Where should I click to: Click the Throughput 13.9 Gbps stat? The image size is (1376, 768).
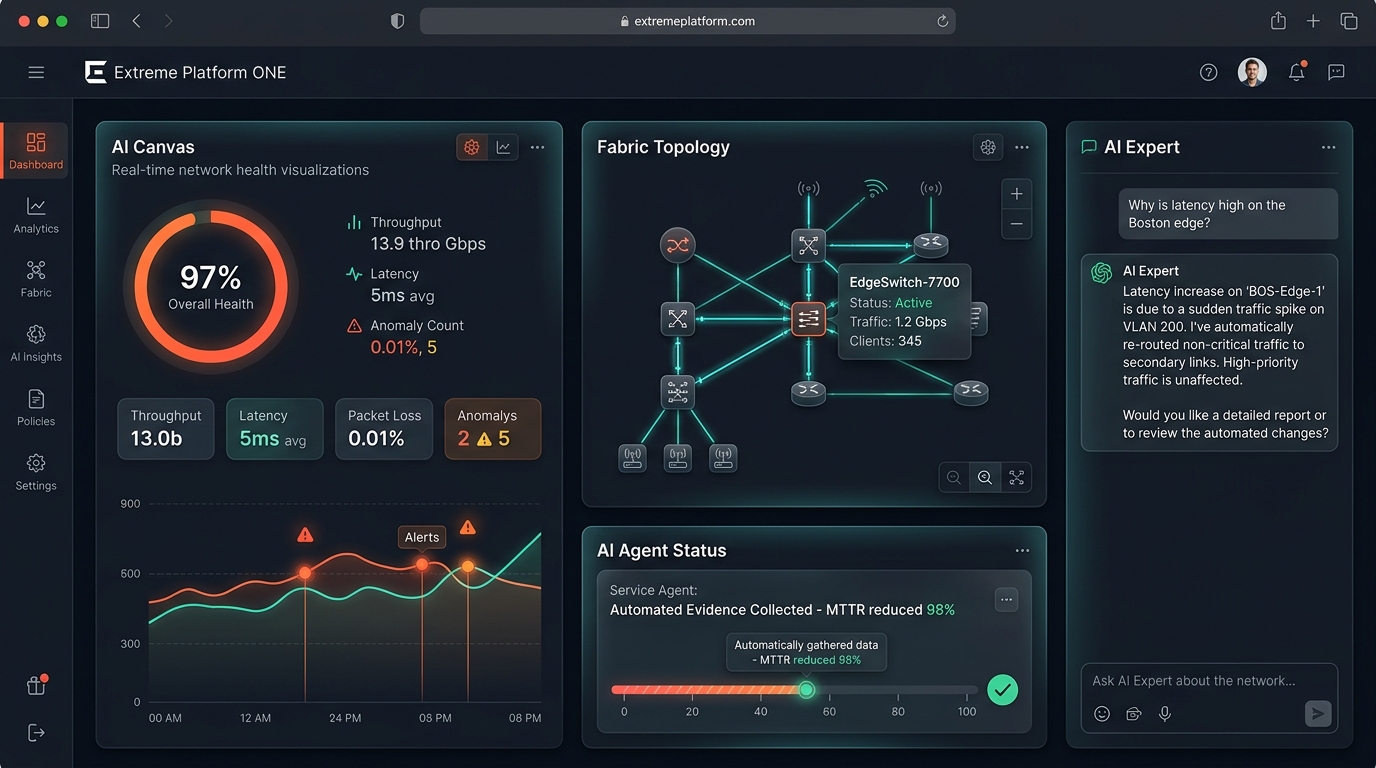pos(428,244)
